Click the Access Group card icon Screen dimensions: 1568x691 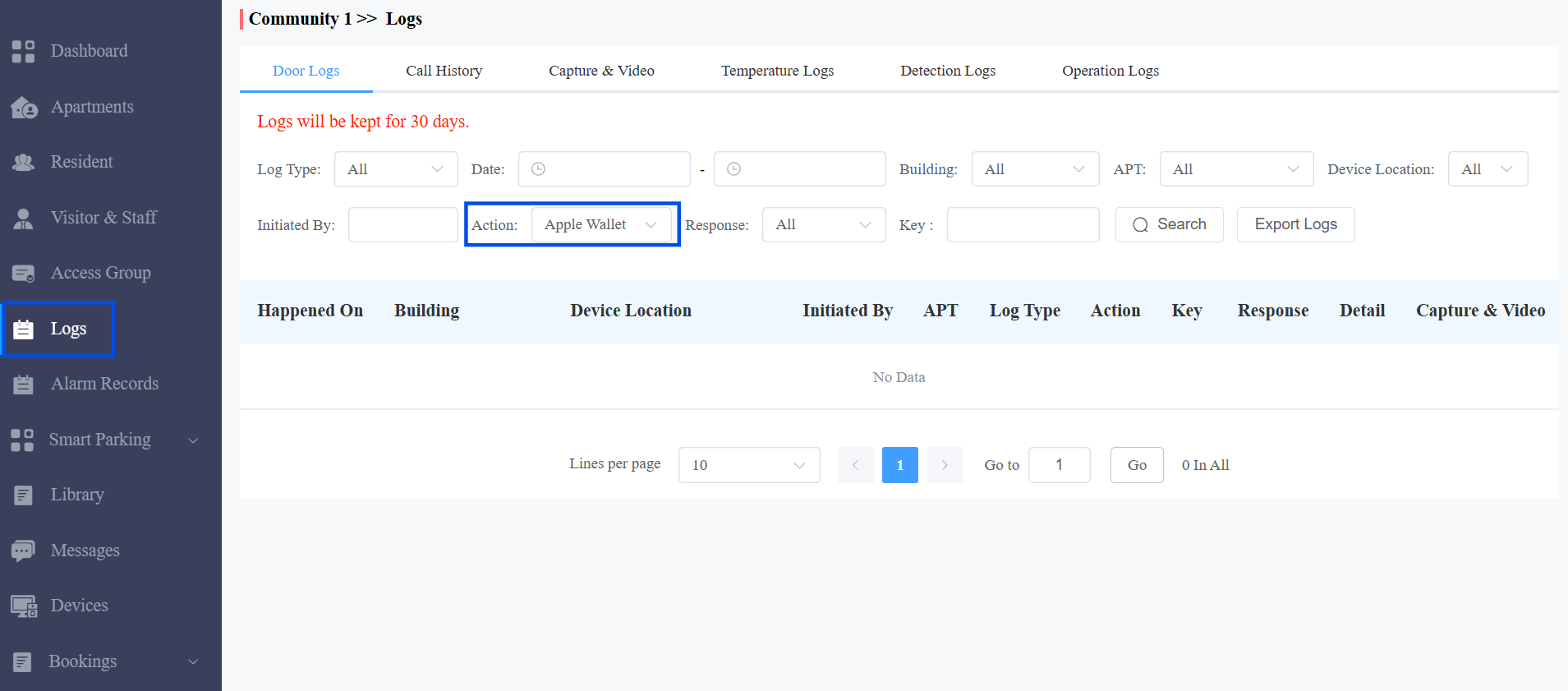point(23,274)
